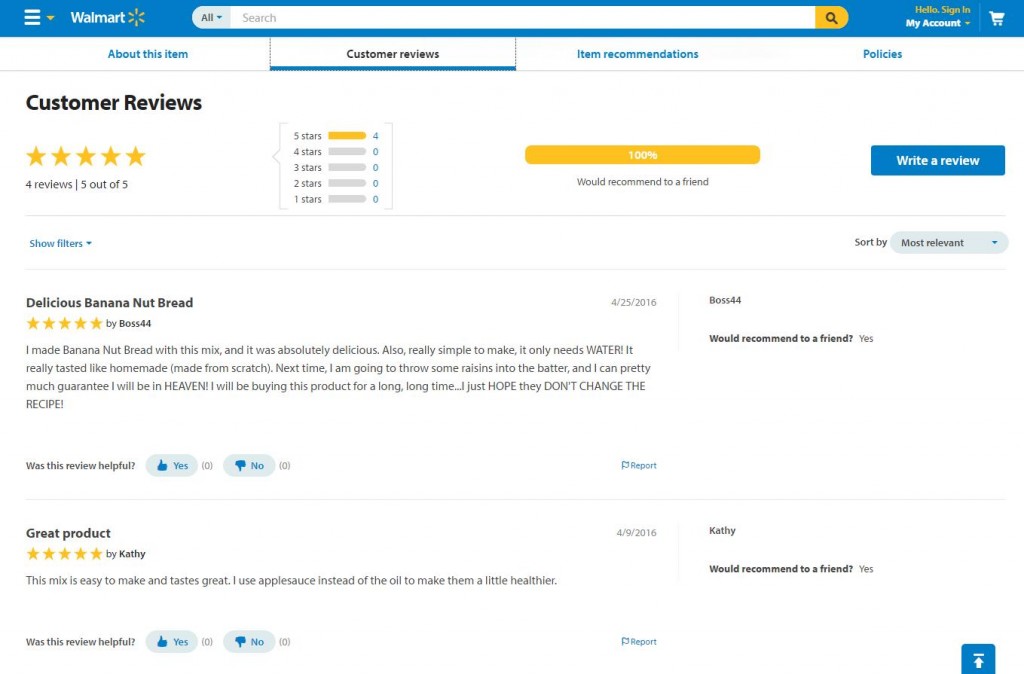1024x674 pixels.
Task: Select the search magnifier icon
Action: [x=833, y=17]
